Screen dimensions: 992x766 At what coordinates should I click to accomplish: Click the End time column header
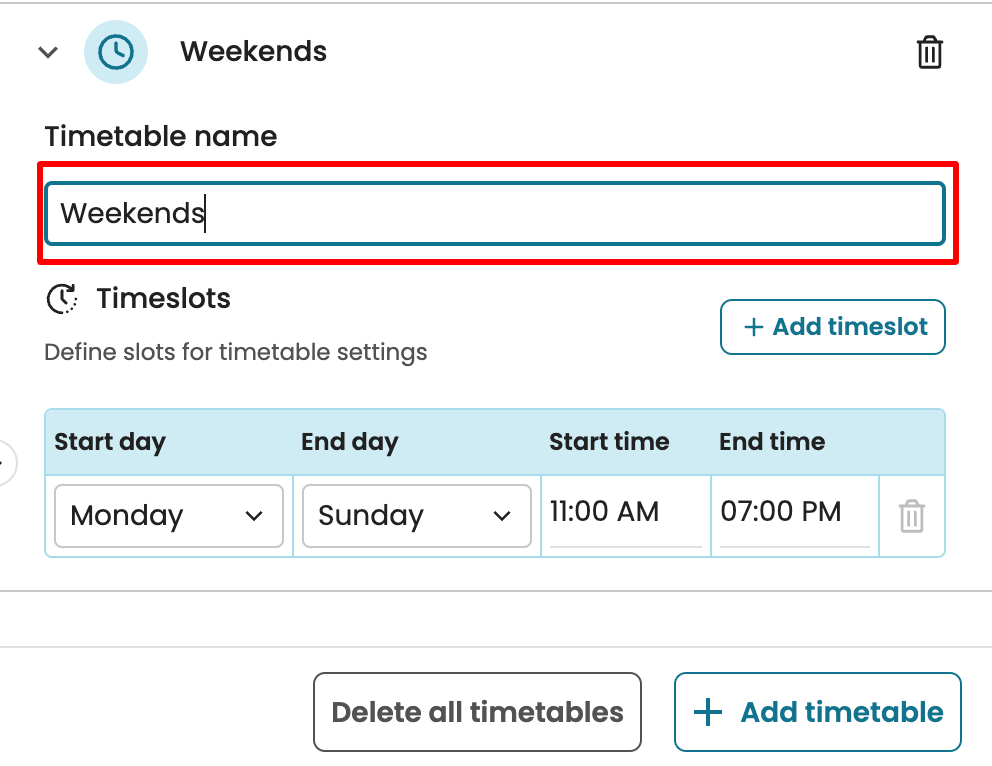click(772, 442)
